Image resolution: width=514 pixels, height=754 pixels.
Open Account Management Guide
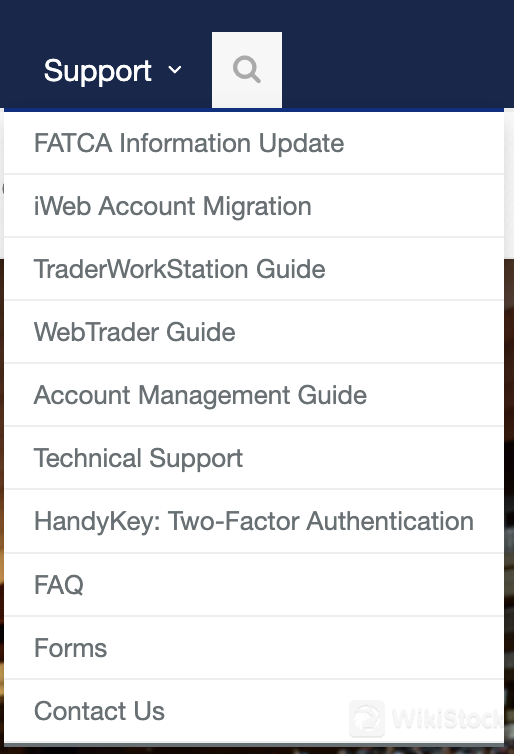click(254, 395)
